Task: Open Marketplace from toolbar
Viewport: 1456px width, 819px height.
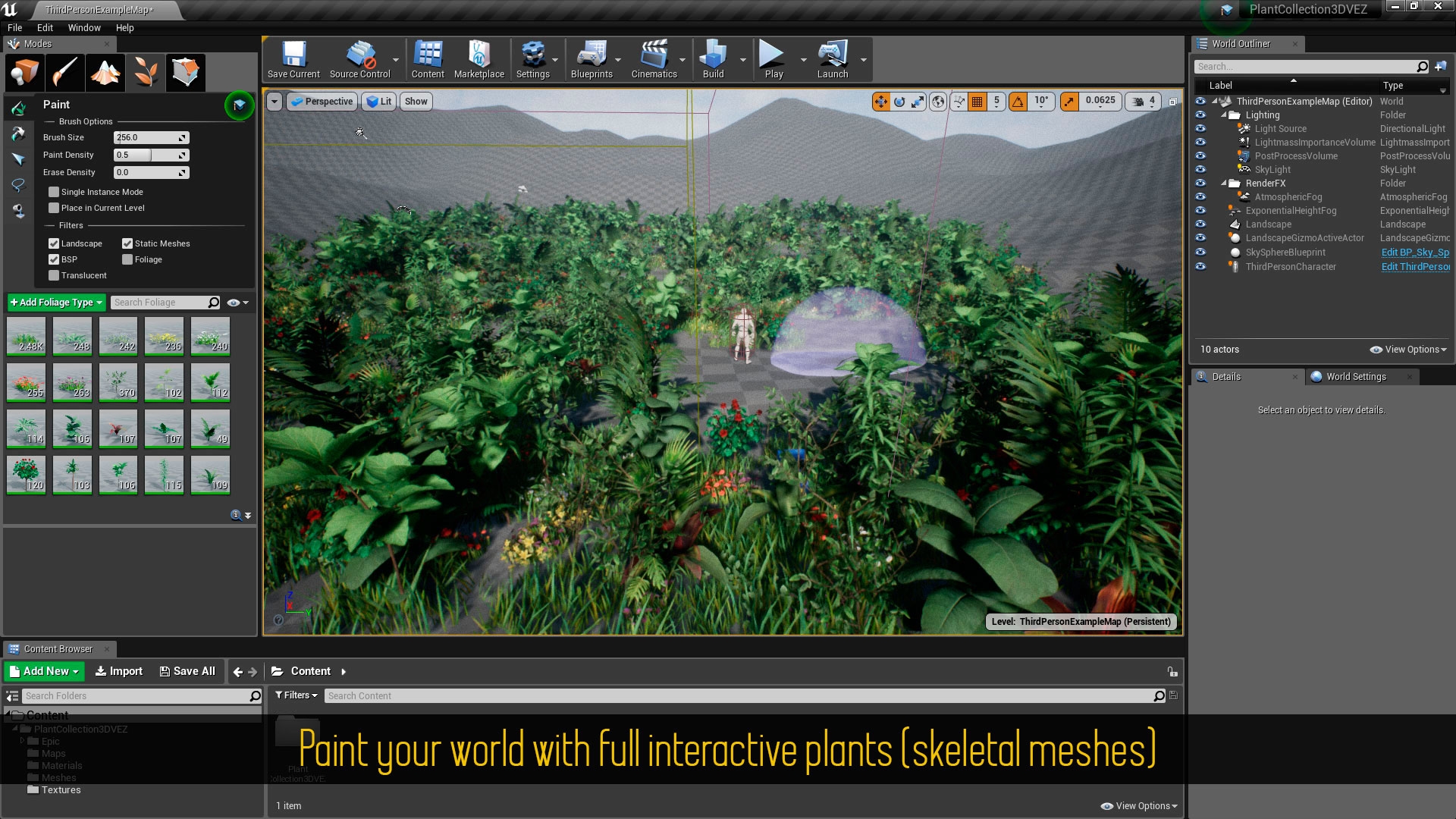Action: [x=479, y=60]
